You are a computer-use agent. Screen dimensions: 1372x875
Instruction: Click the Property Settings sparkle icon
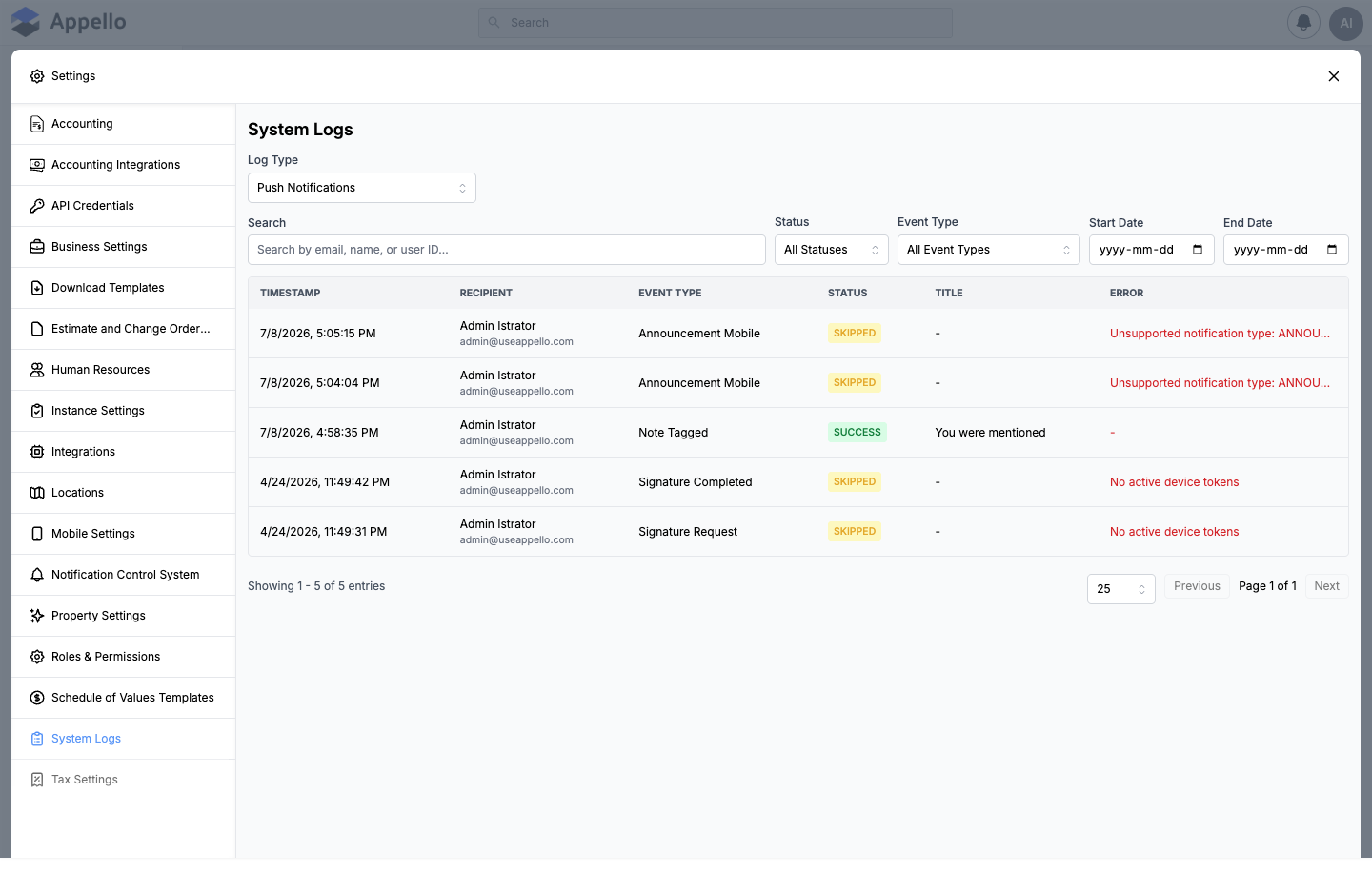[37, 616]
